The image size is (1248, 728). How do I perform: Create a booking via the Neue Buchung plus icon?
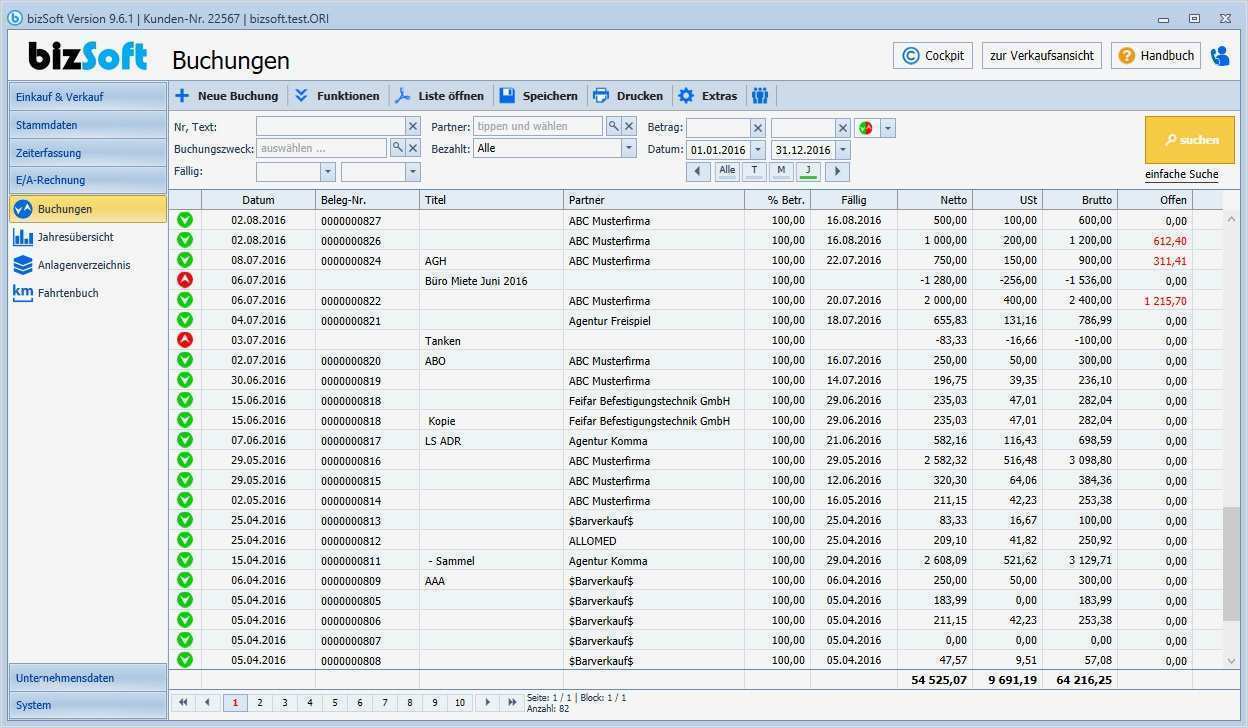[x=182, y=95]
